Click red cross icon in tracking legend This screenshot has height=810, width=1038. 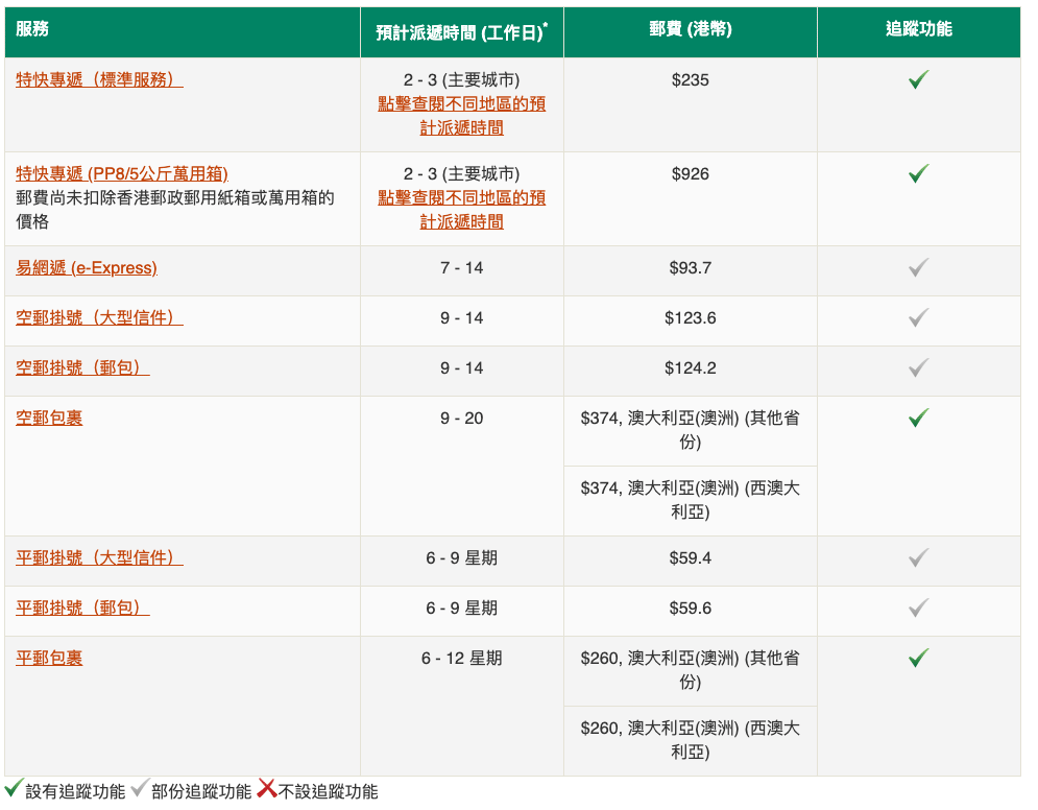pyautogui.click(x=266, y=790)
